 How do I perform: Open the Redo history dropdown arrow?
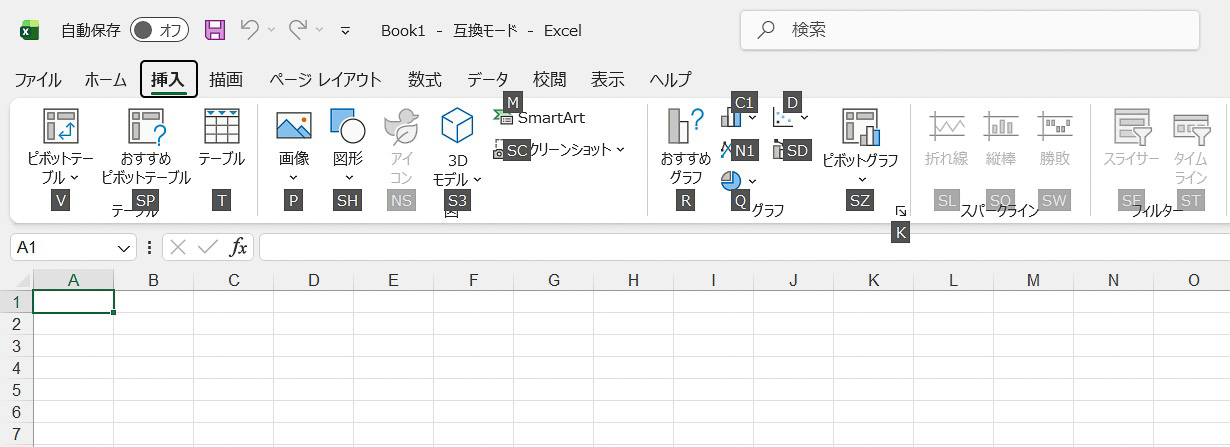[x=319, y=31]
